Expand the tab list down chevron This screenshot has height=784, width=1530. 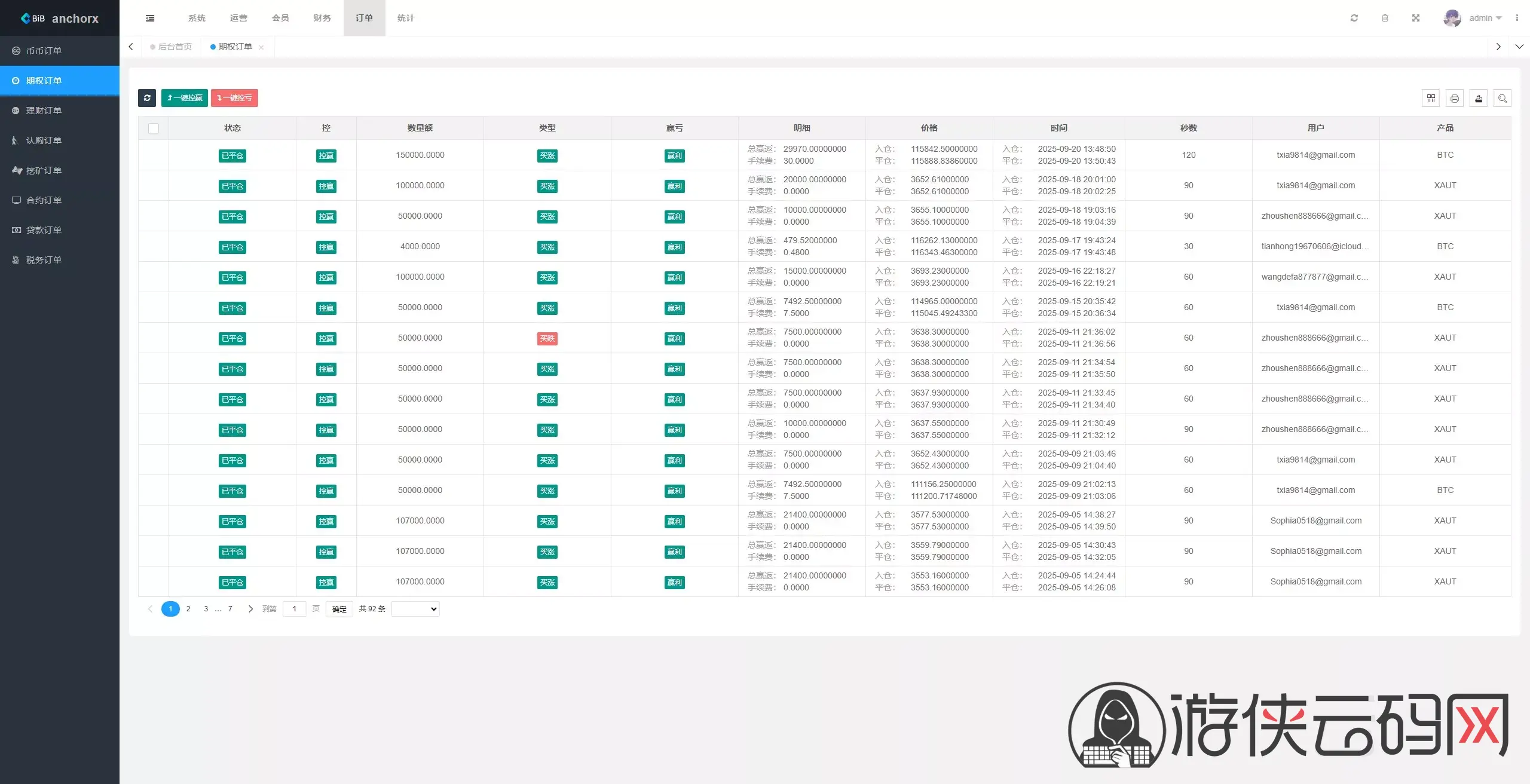[x=1519, y=47]
